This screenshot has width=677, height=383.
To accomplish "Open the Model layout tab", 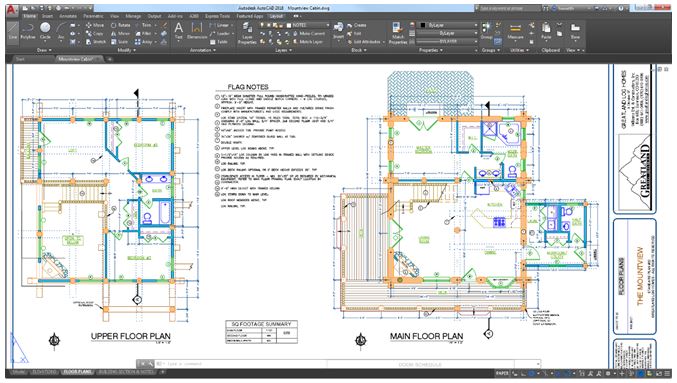I will pyautogui.click(x=18, y=372).
